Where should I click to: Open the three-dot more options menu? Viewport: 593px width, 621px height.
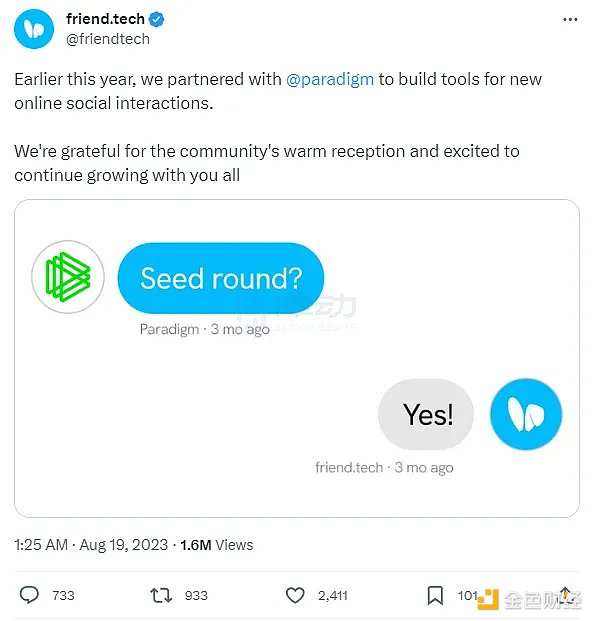point(570,19)
